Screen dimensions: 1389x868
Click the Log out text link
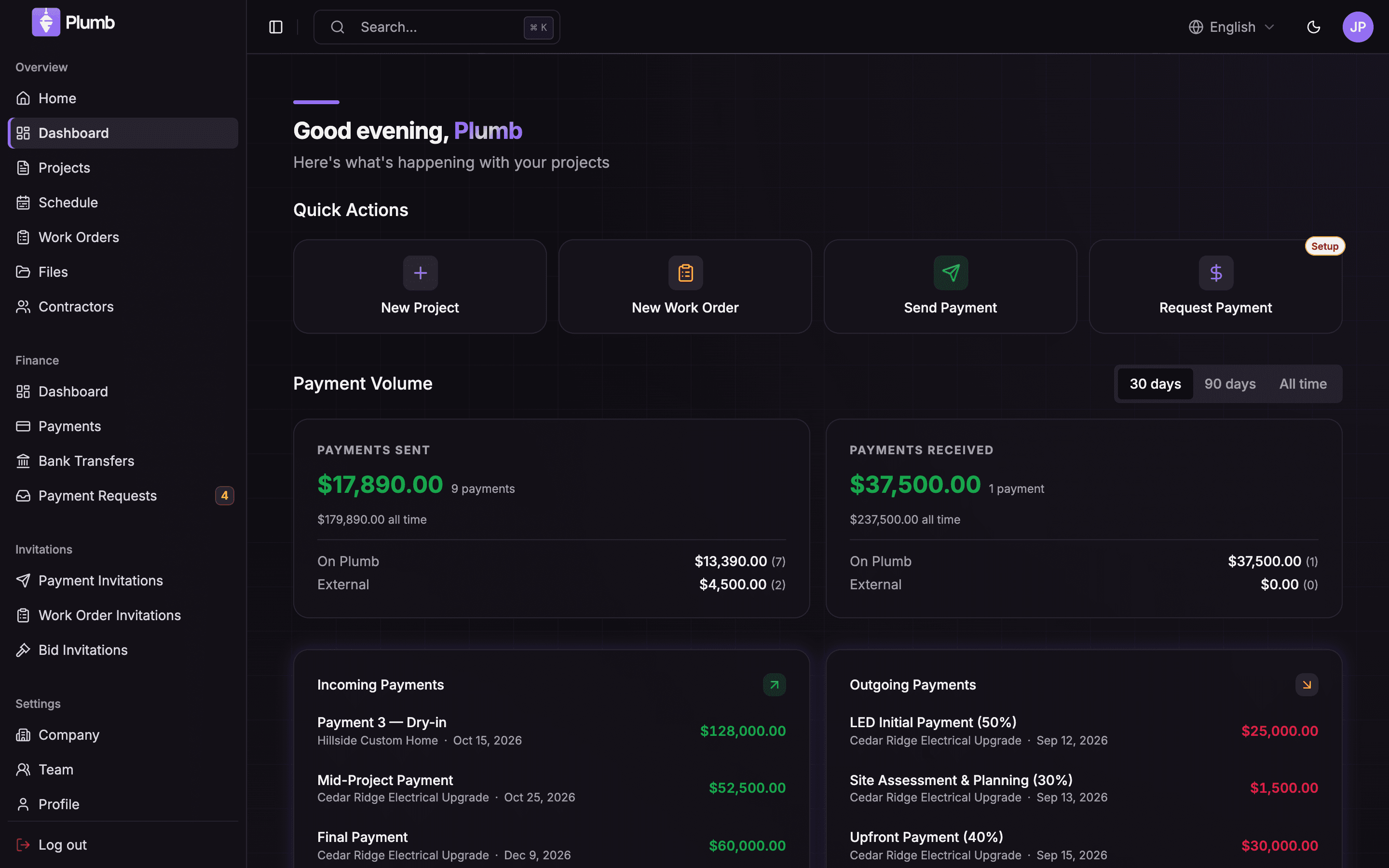pyautogui.click(x=63, y=844)
